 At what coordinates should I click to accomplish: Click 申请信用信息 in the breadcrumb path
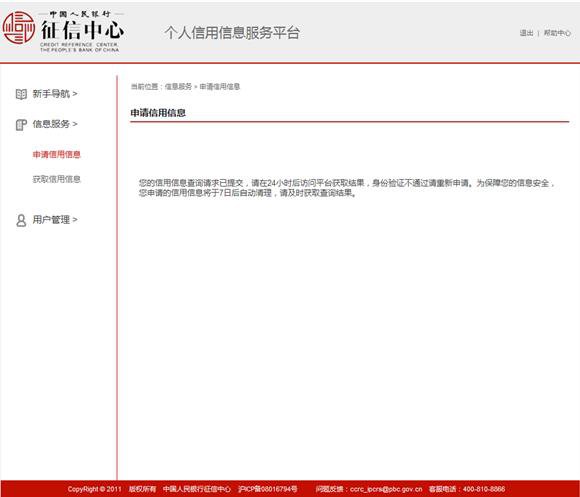tap(220, 87)
